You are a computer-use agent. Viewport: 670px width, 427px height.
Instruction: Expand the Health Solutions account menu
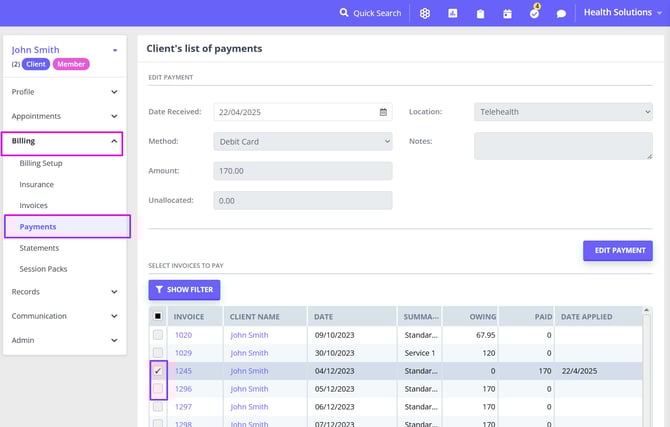623,13
